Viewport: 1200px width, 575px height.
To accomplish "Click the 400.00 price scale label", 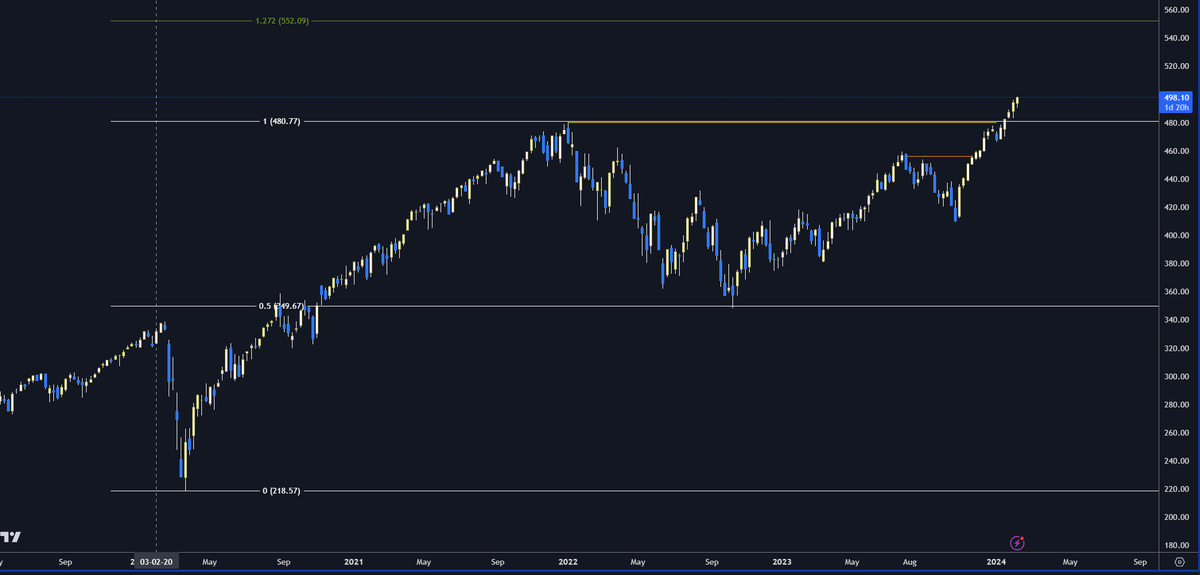I will coord(1175,235).
